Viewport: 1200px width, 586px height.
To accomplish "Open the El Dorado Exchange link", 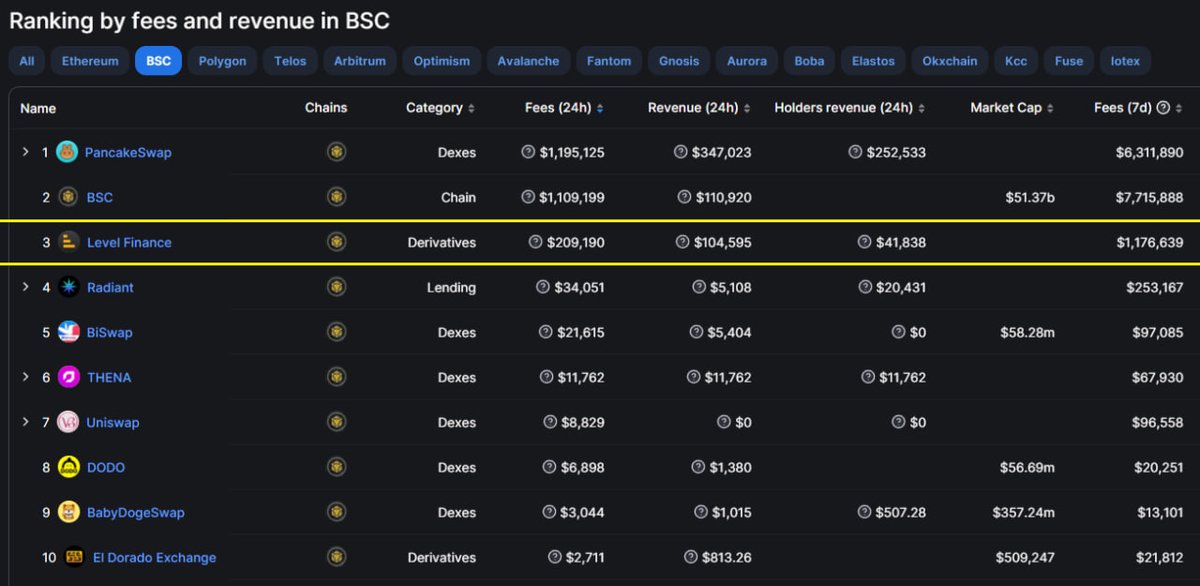I will (x=154, y=558).
